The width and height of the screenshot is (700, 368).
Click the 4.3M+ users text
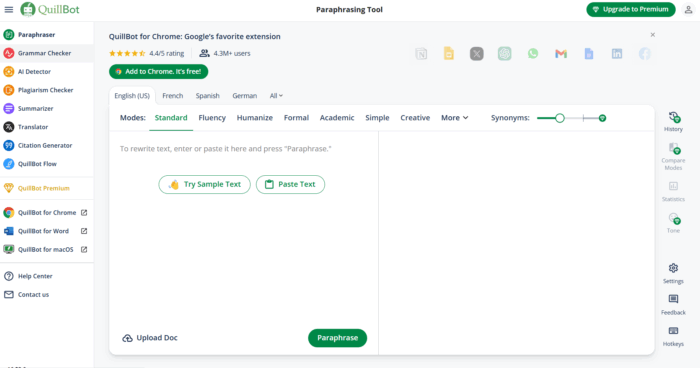232,54
